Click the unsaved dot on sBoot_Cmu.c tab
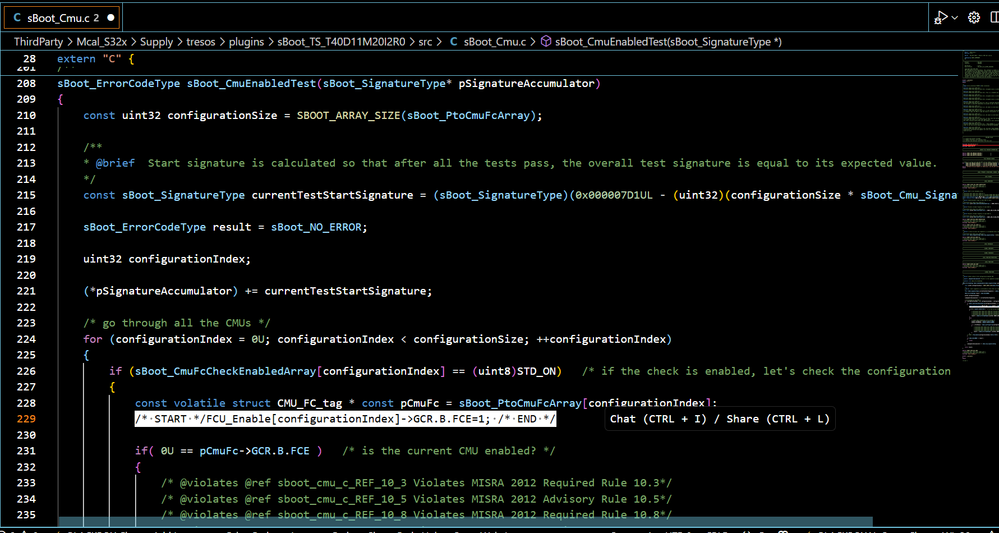The image size is (999, 533). [111, 18]
